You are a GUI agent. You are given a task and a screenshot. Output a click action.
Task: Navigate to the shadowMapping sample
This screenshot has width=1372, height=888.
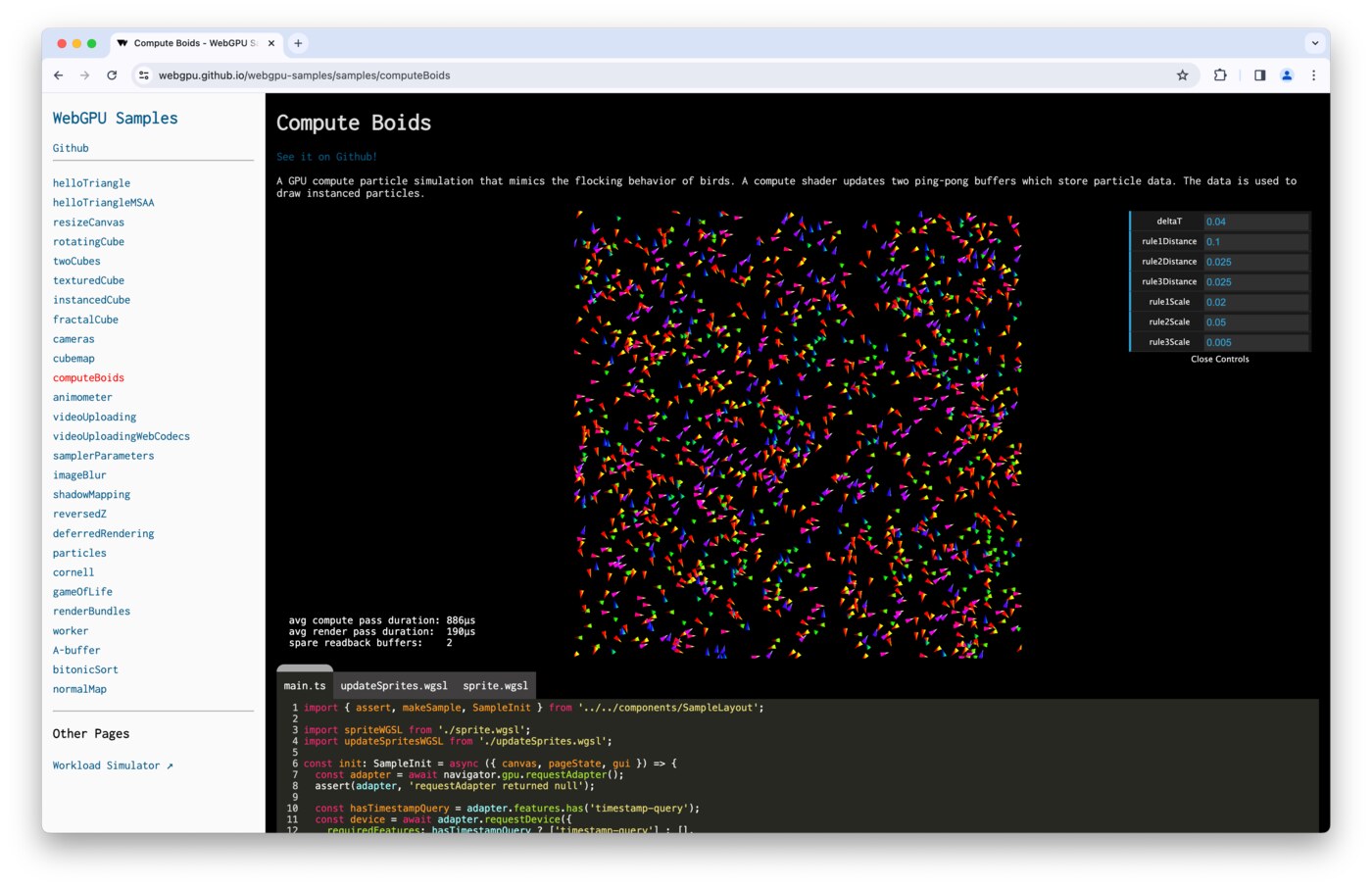[91, 495]
